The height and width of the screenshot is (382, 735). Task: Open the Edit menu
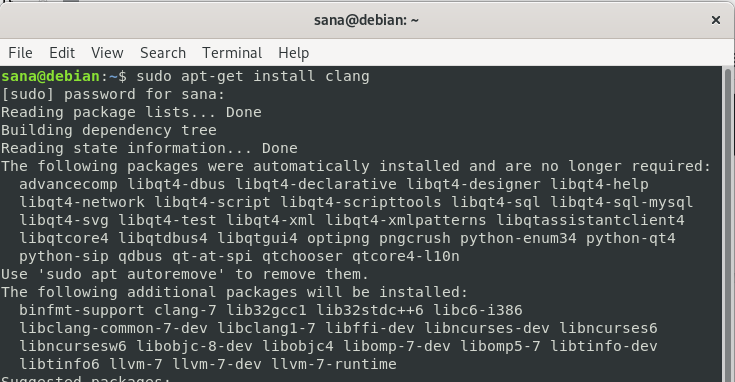[62, 53]
